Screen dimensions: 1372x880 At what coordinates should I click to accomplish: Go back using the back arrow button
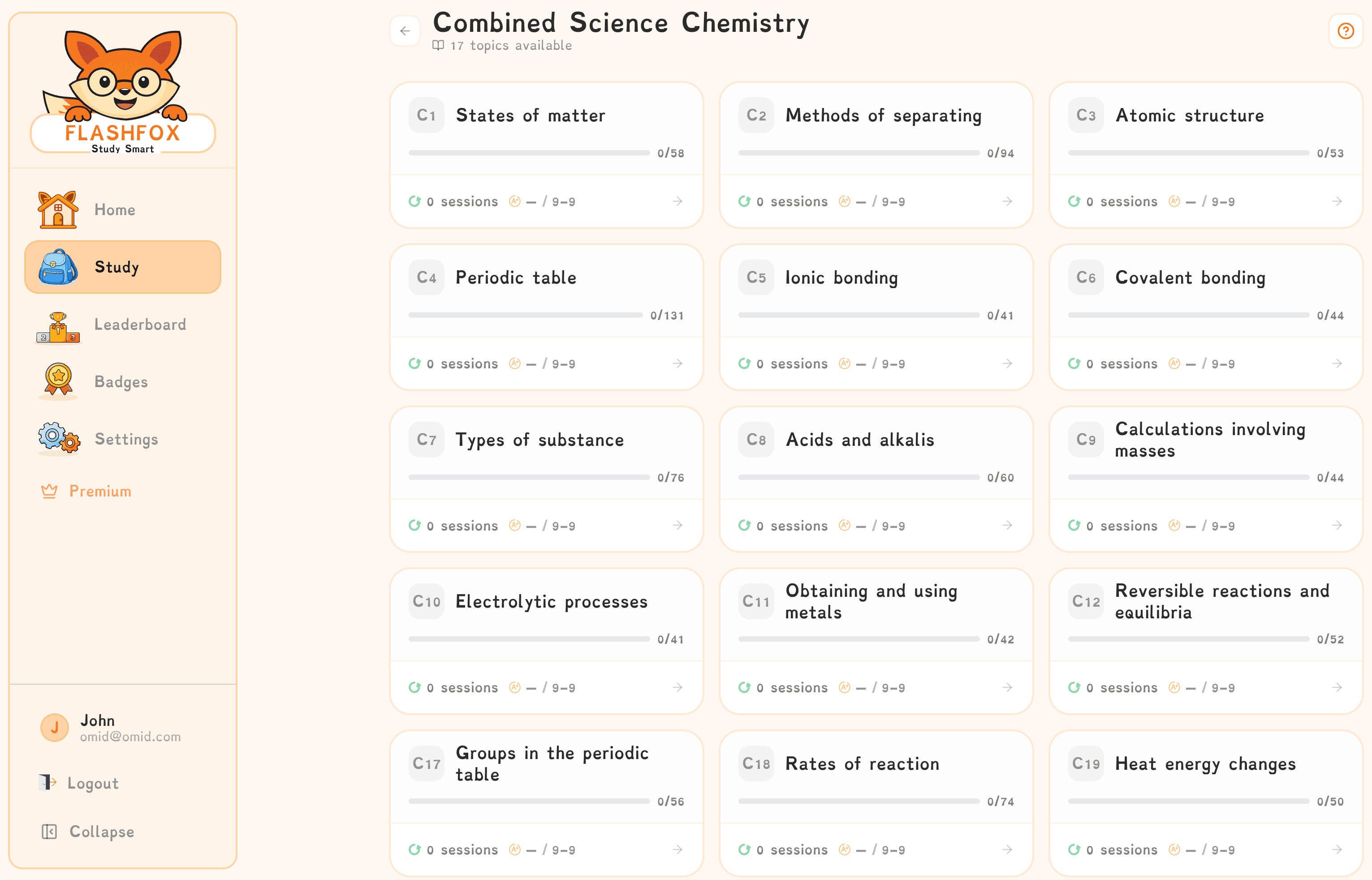pyautogui.click(x=406, y=31)
